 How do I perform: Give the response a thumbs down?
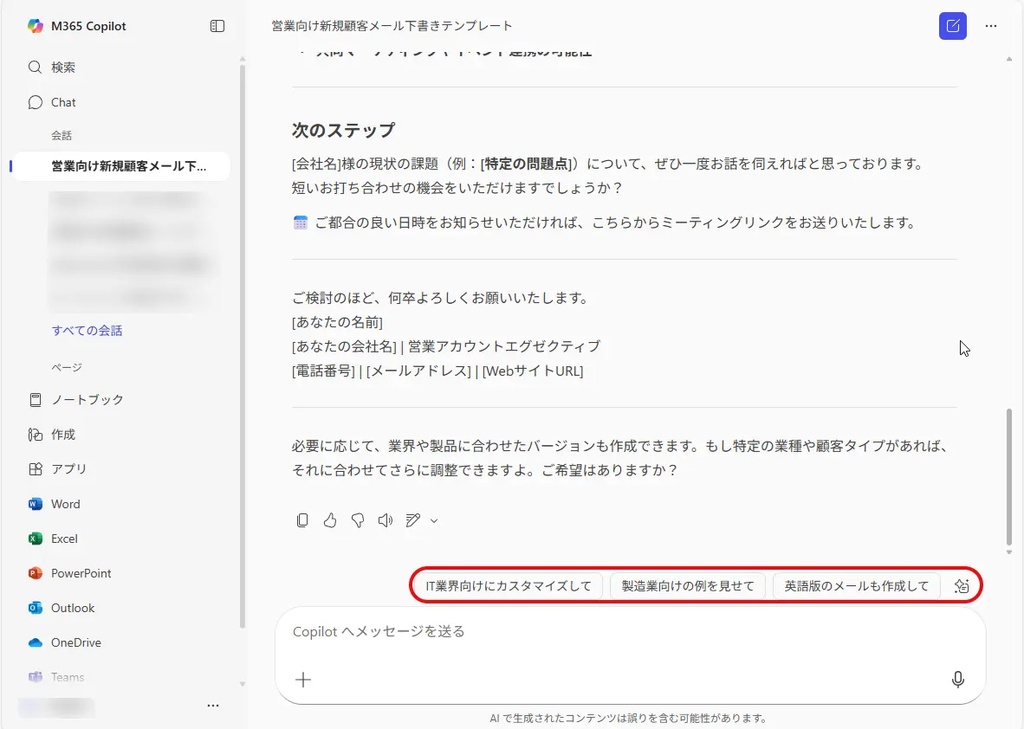click(x=357, y=520)
